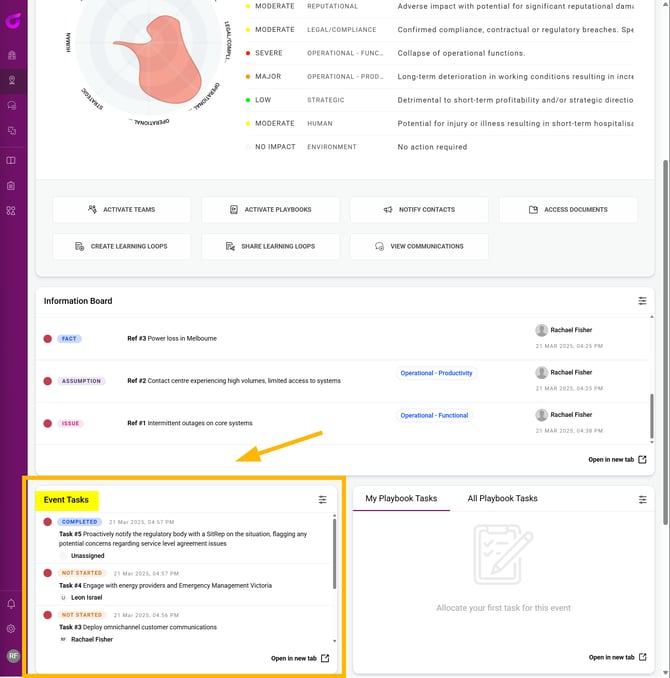
Task: Click the chat bubbles sidebar icon
Action: (x=12, y=105)
